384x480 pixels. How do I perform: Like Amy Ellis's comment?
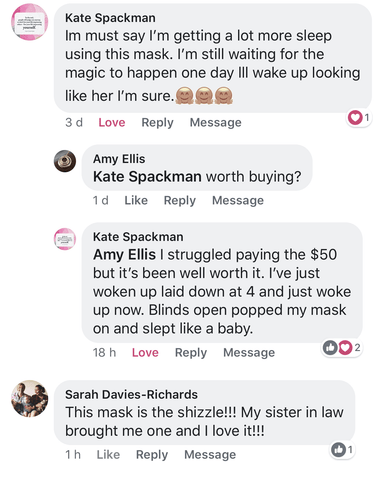(x=136, y=200)
